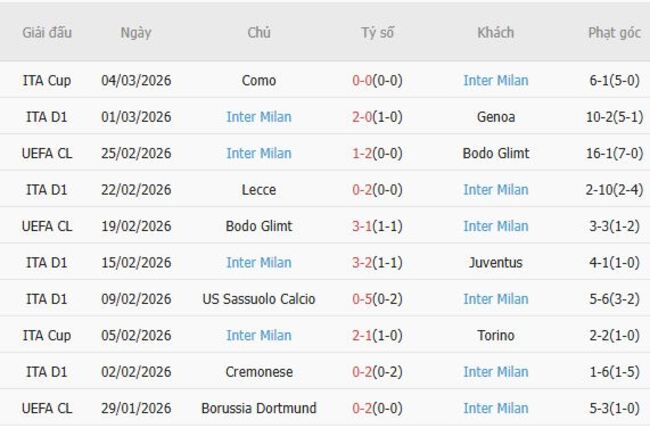Click the Cremonese team name

(x=259, y=372)
